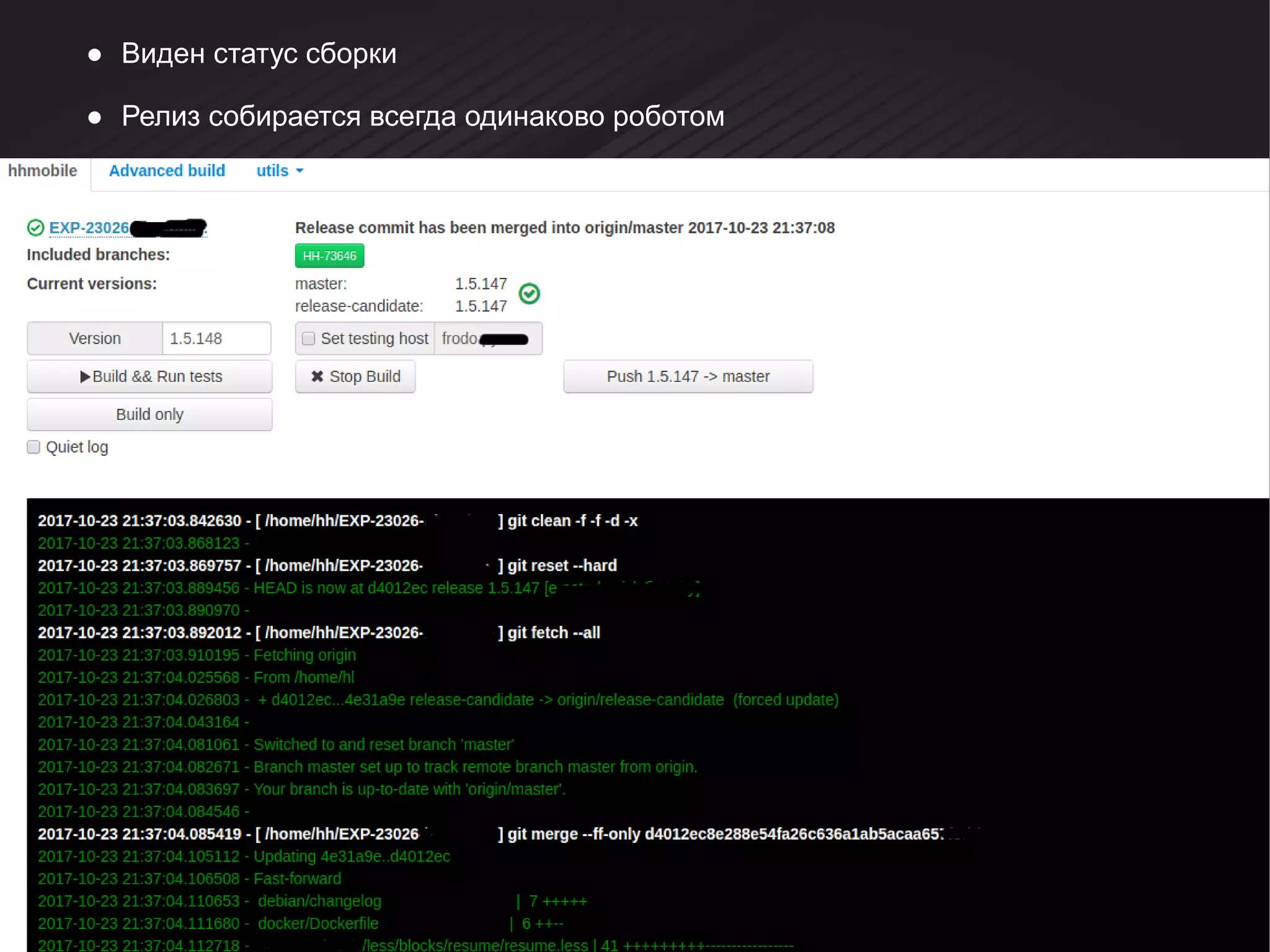Select the forced update log line
1270x952 pixels.
[x=438, y=700]
